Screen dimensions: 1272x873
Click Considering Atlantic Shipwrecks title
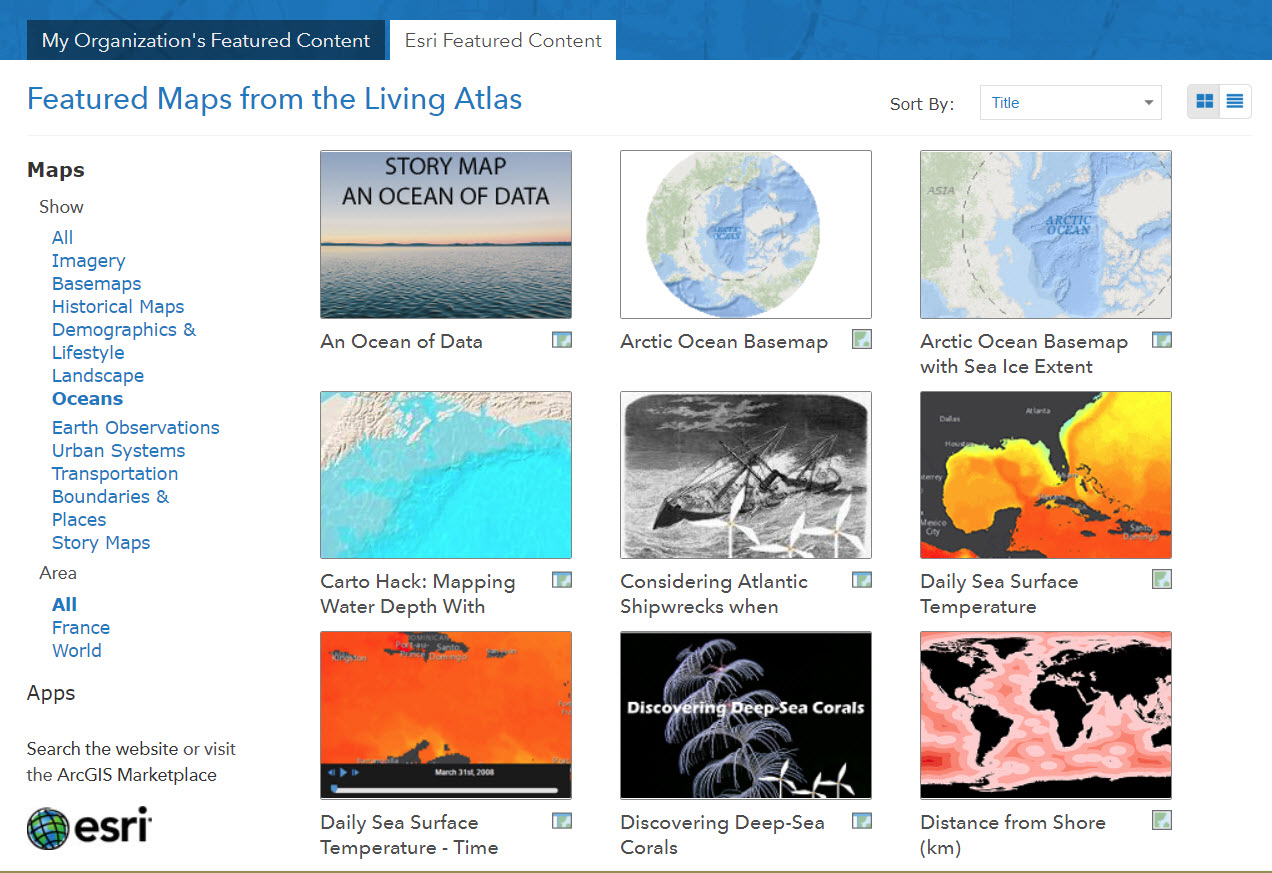714,594
